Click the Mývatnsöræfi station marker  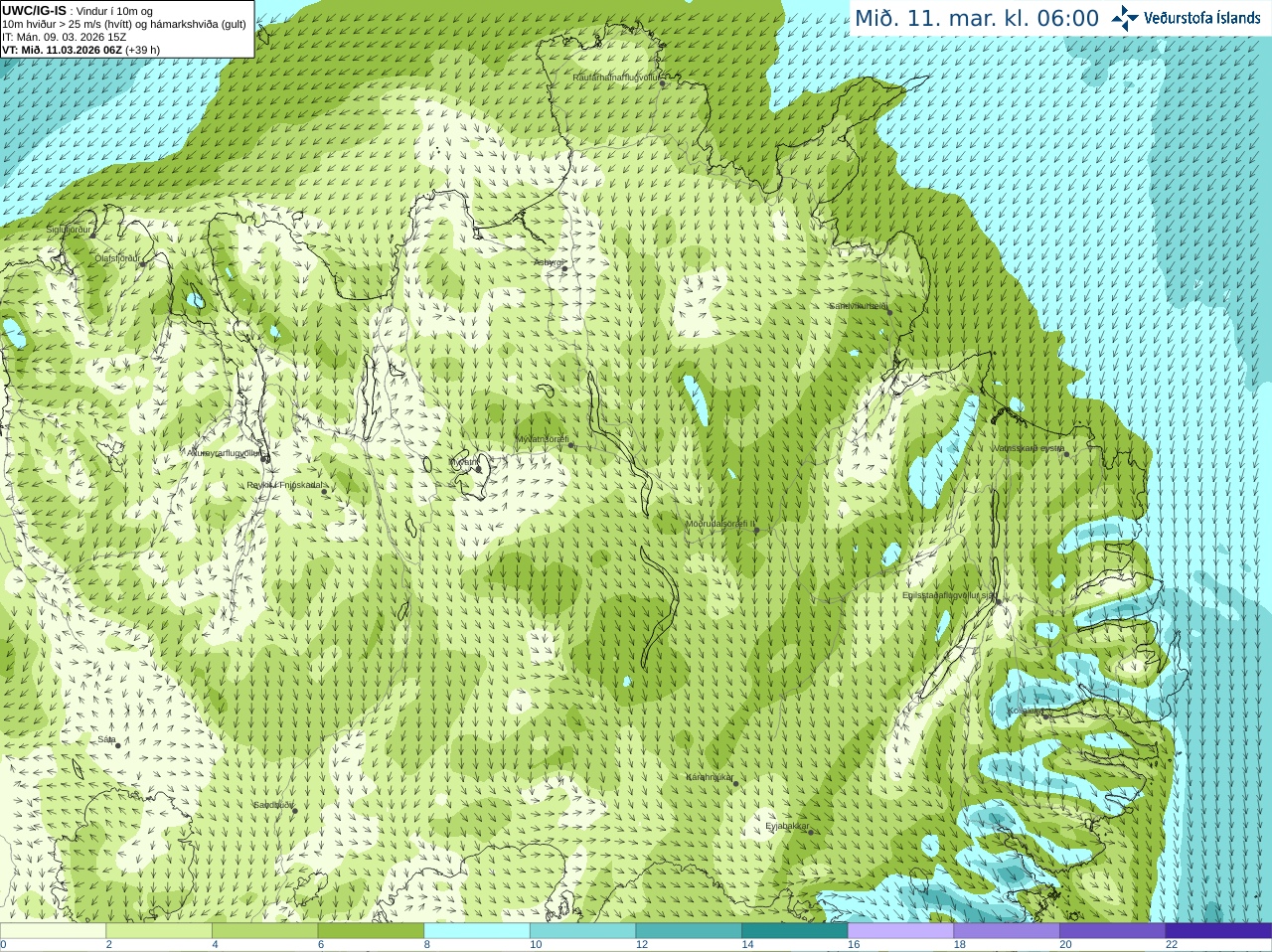click(x=570, y=445)
